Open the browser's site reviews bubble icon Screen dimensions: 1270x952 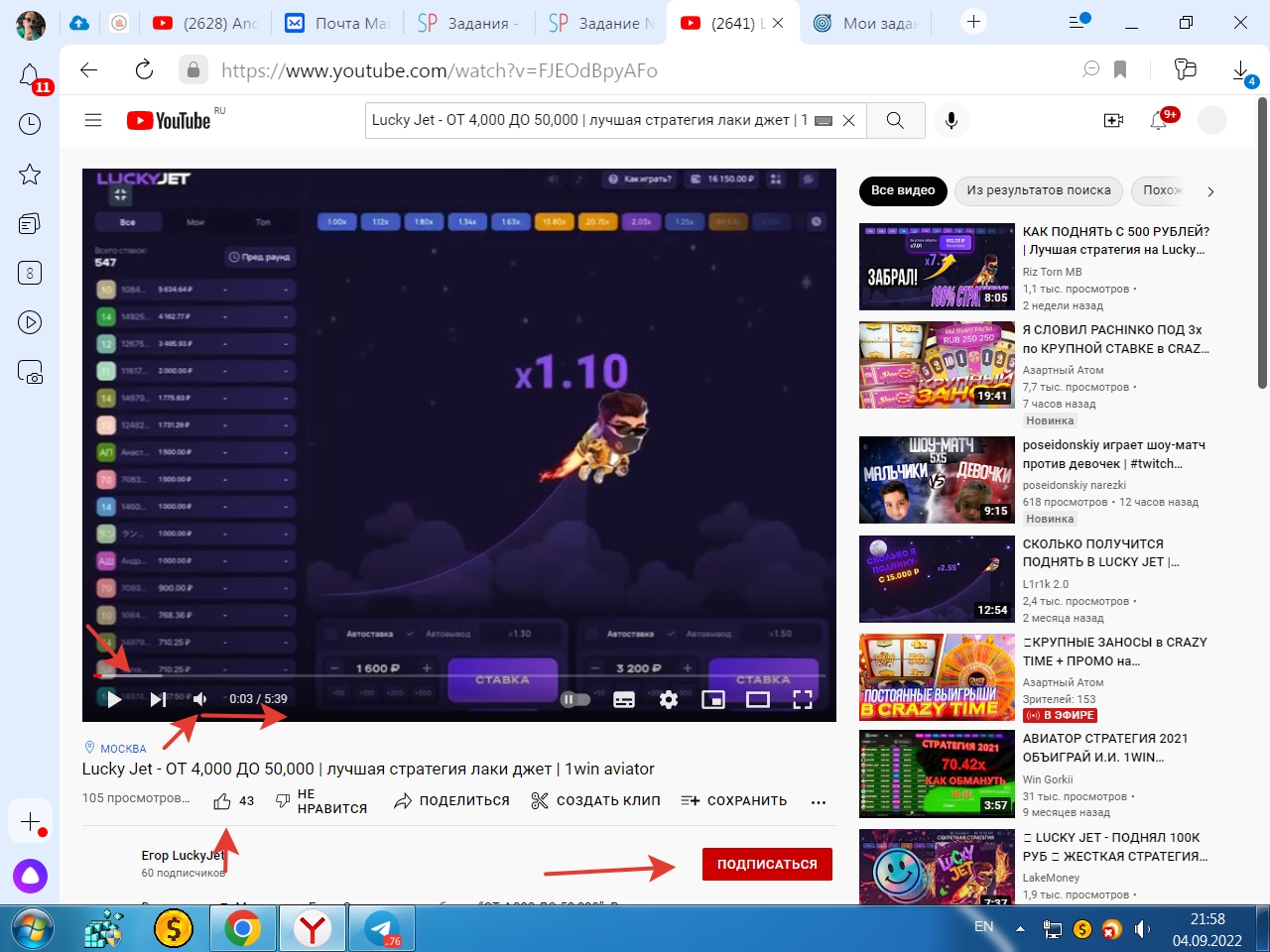1091,69
